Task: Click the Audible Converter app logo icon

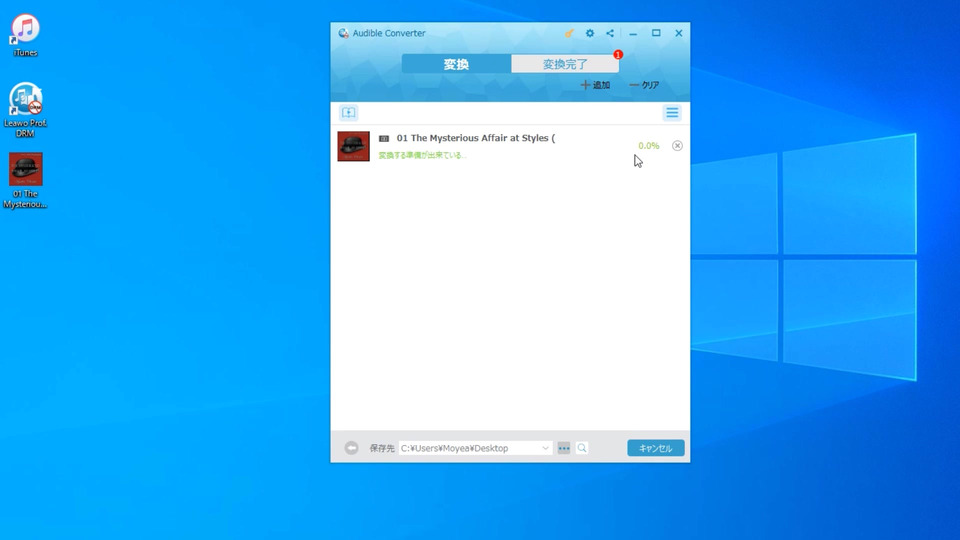Action: pyautogui.click(x=343, y=33)
